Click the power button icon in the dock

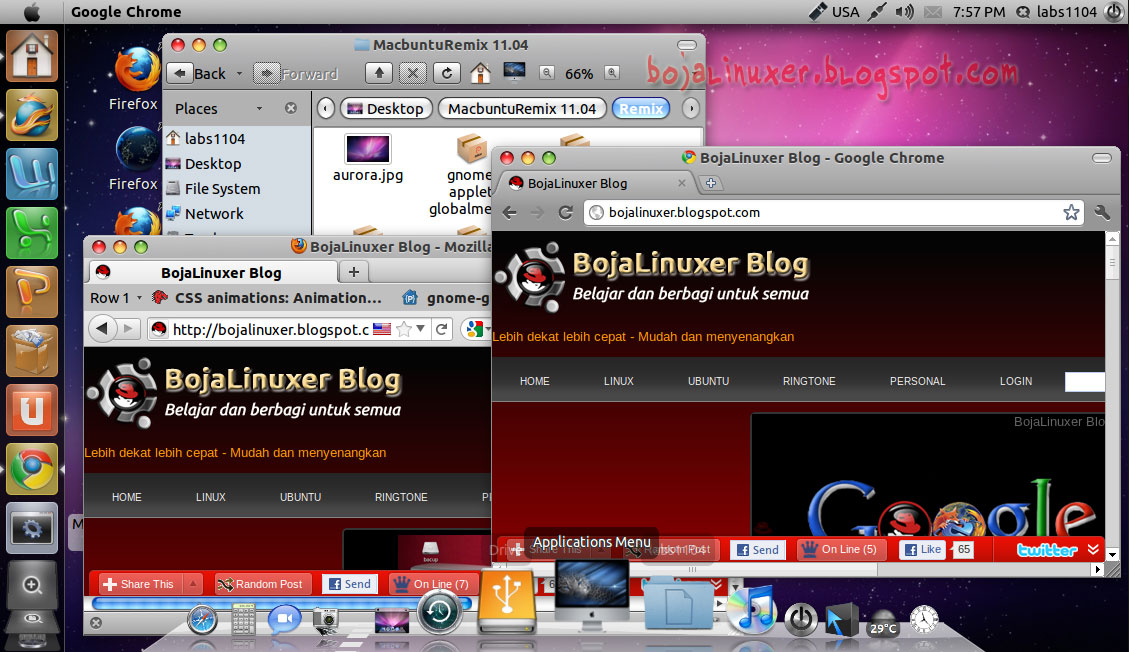tap(800, 619)
